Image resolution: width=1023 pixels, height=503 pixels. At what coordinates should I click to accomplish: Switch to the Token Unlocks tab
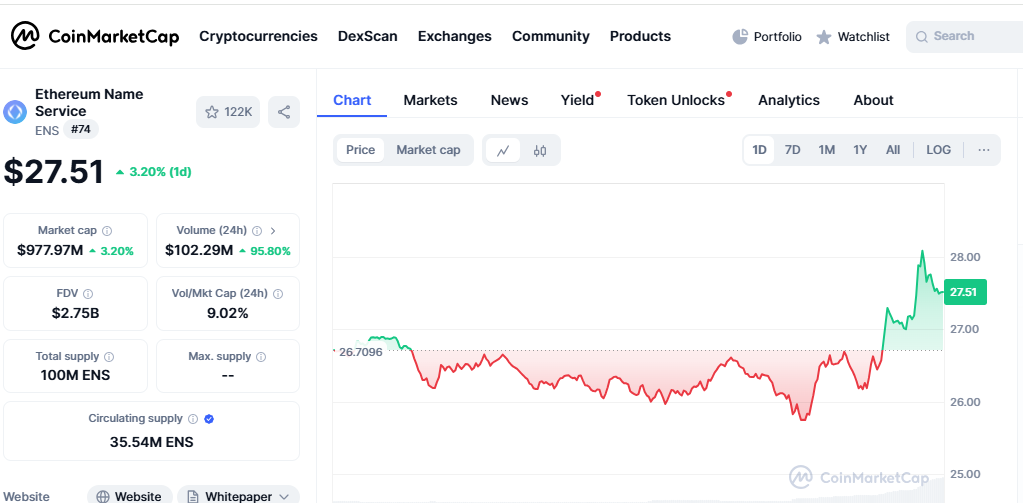point(676,100)
